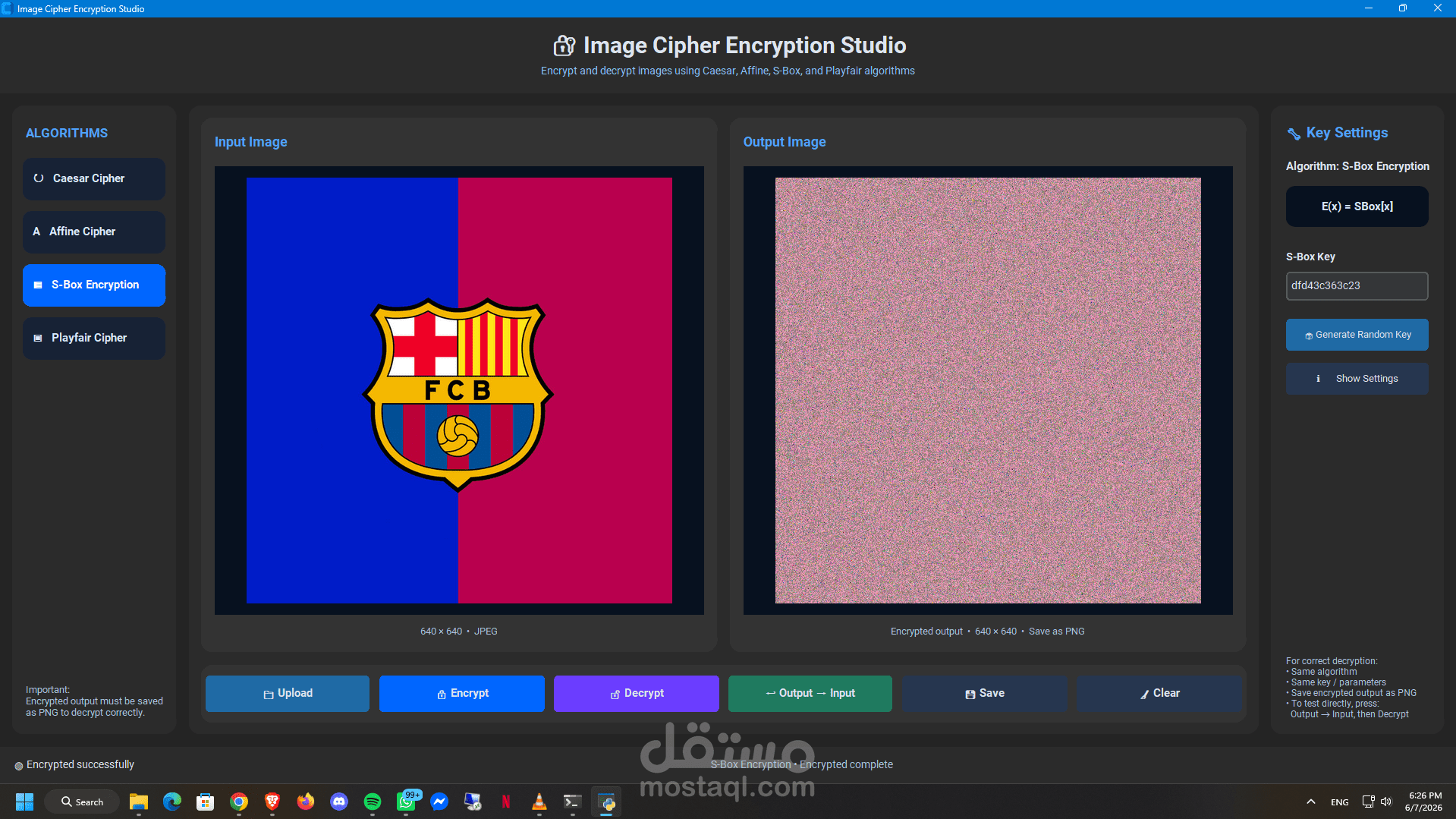Screen dimensions: 1456x819
Task: Click the ENG language indicator
Action: pyautogui.click(x=1340, y=802)
